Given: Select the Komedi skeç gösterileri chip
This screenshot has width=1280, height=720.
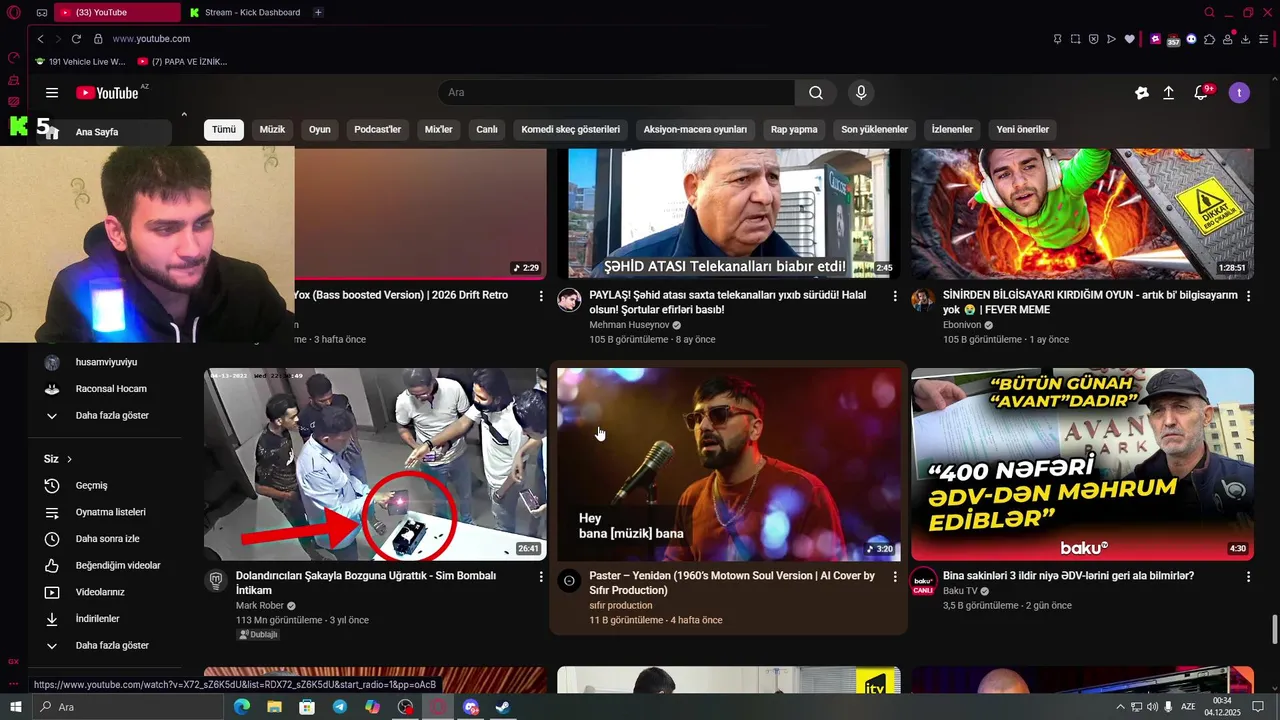Looking at the screenshot, I should pyautogui.click(x=570, y=130).
